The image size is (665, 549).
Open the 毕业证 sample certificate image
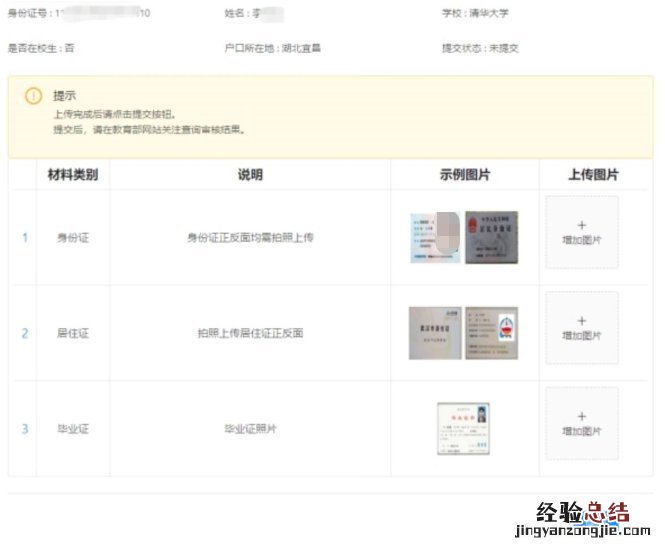click(463, 428)
